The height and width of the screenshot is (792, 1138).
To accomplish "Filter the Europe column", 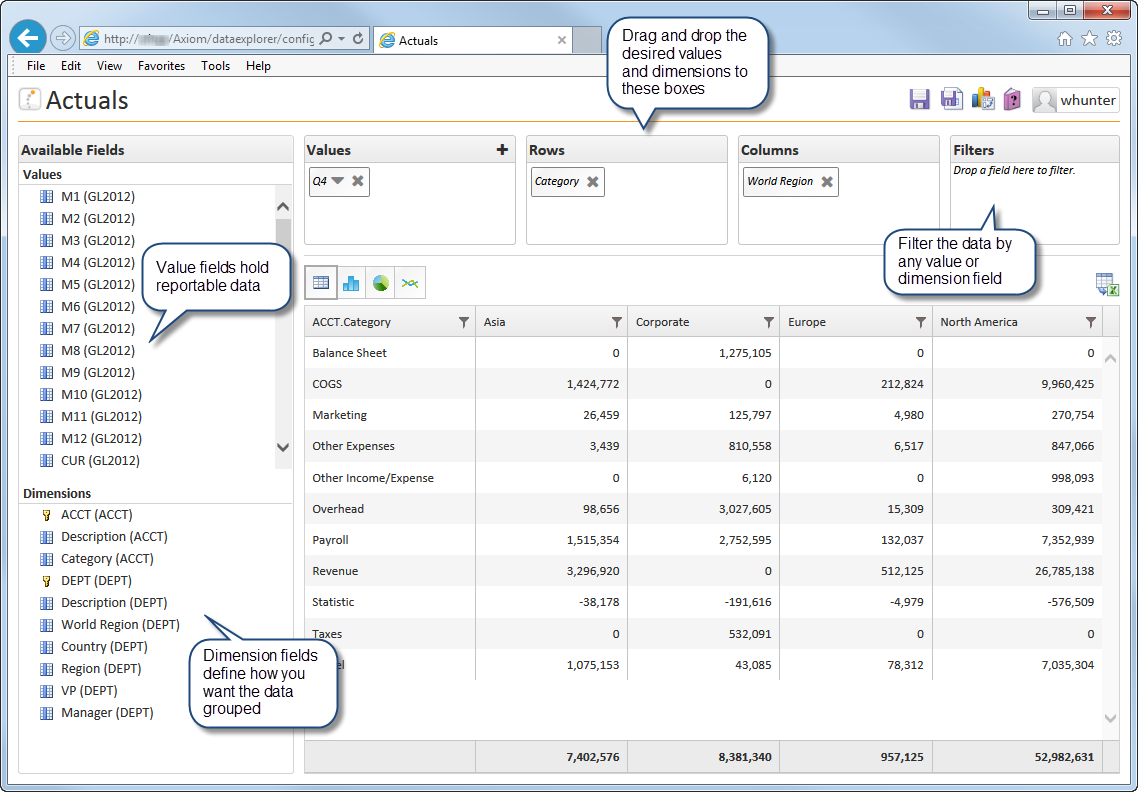I will point(920,322).
